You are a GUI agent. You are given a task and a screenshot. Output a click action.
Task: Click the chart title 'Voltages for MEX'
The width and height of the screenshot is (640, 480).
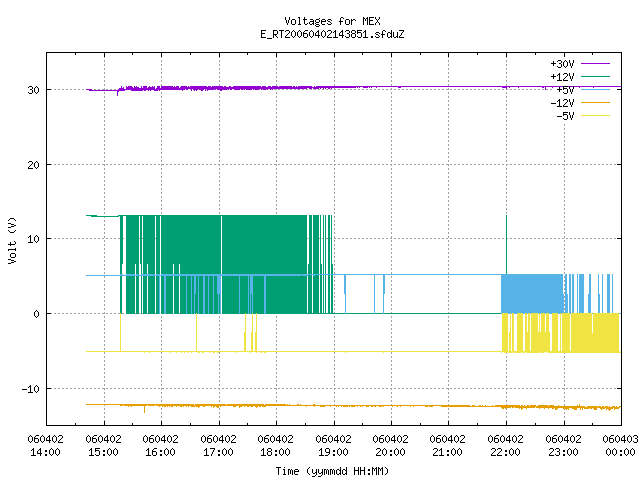(332, 21)
